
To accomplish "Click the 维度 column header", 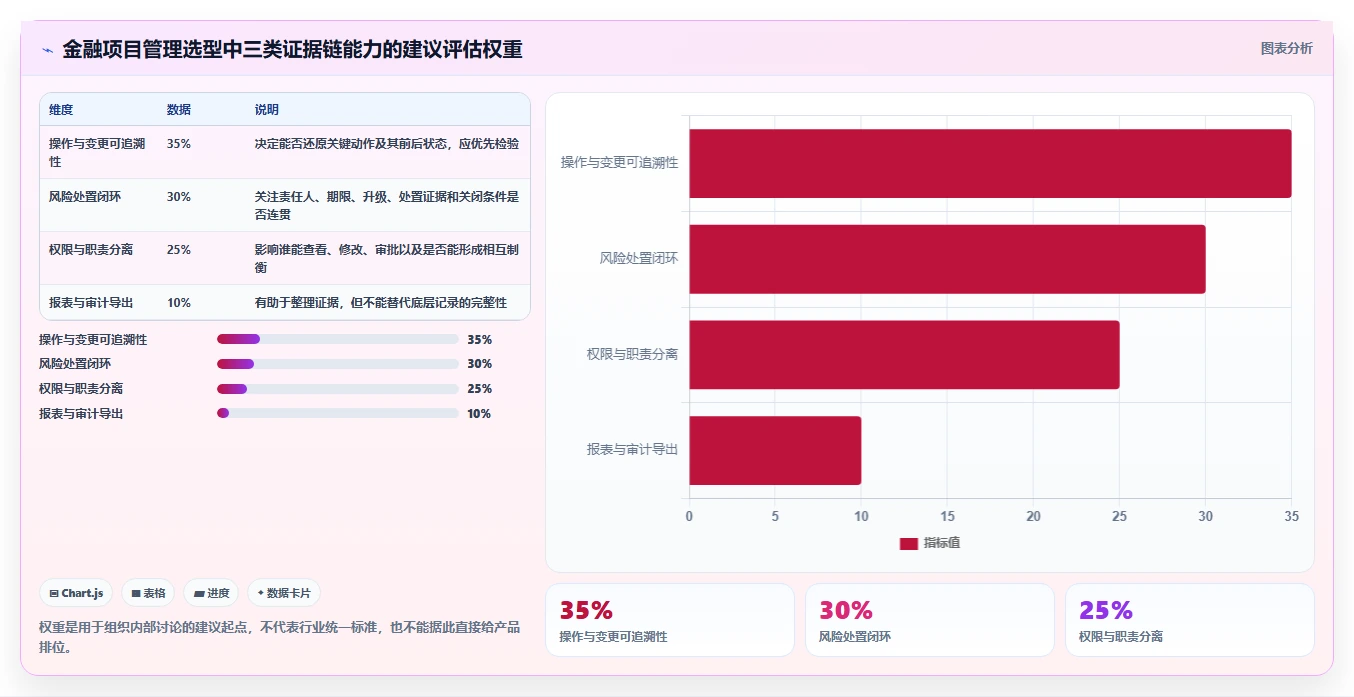I will [61, 110].
